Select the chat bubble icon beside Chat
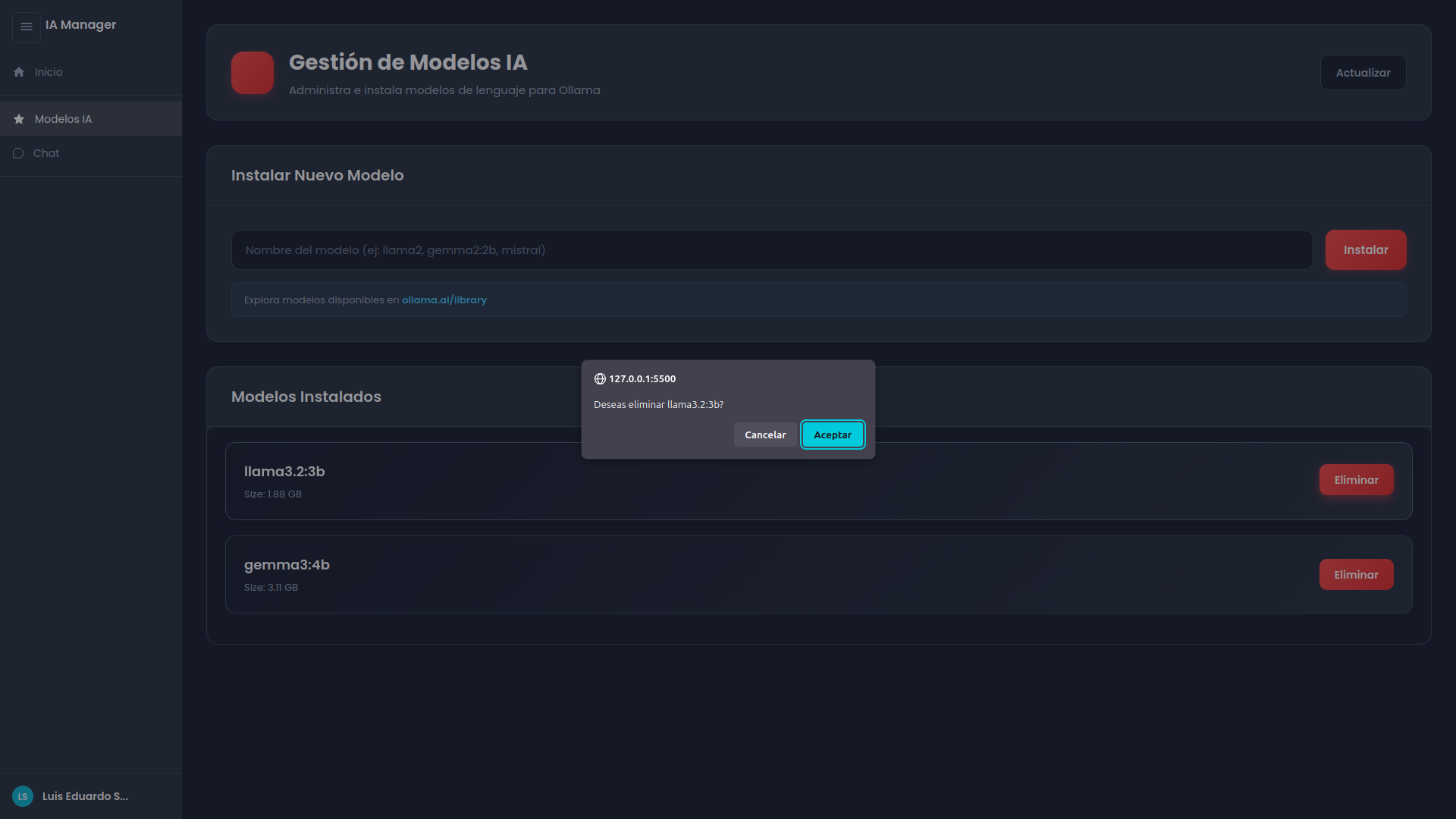 pyautogui.click(x=17, y=152)
